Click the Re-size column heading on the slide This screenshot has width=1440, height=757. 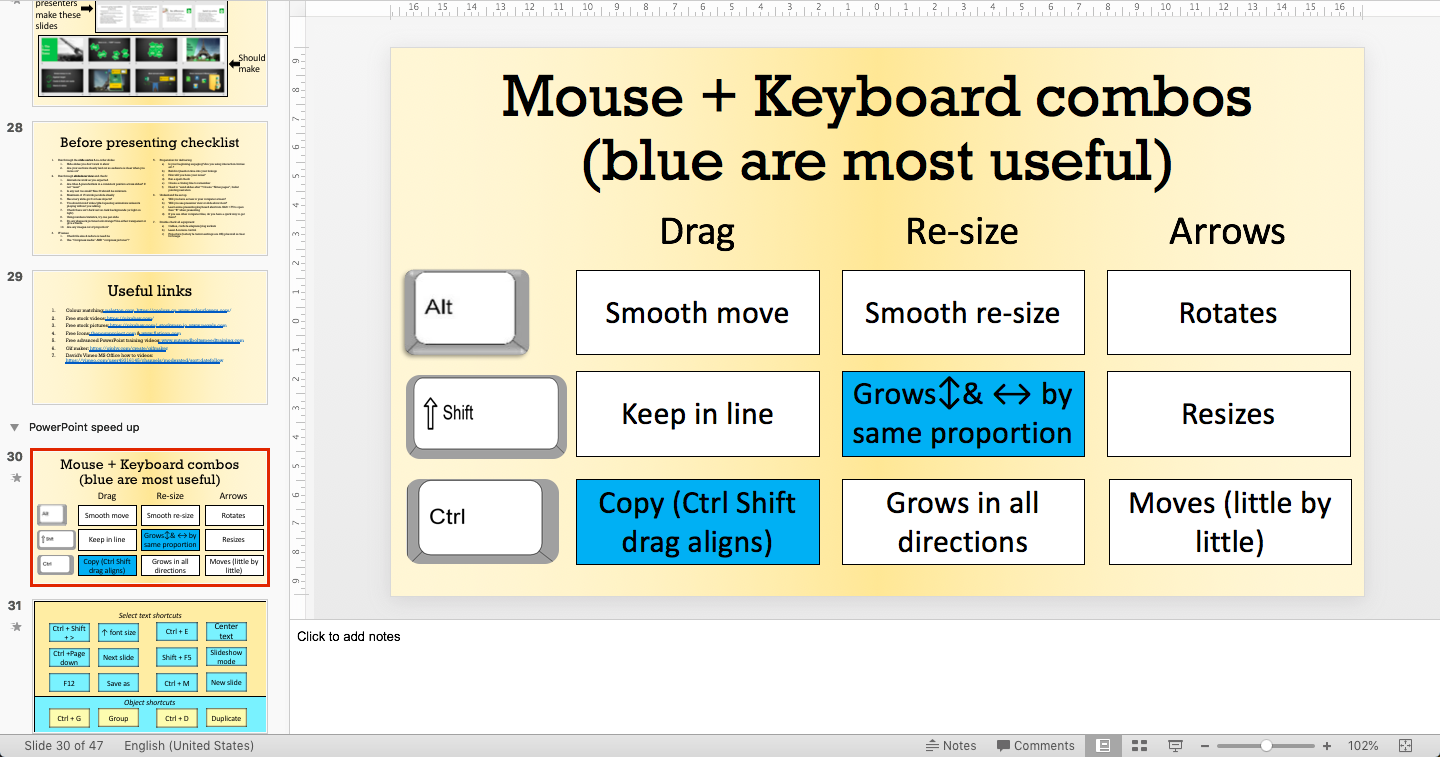coord(962,232)
